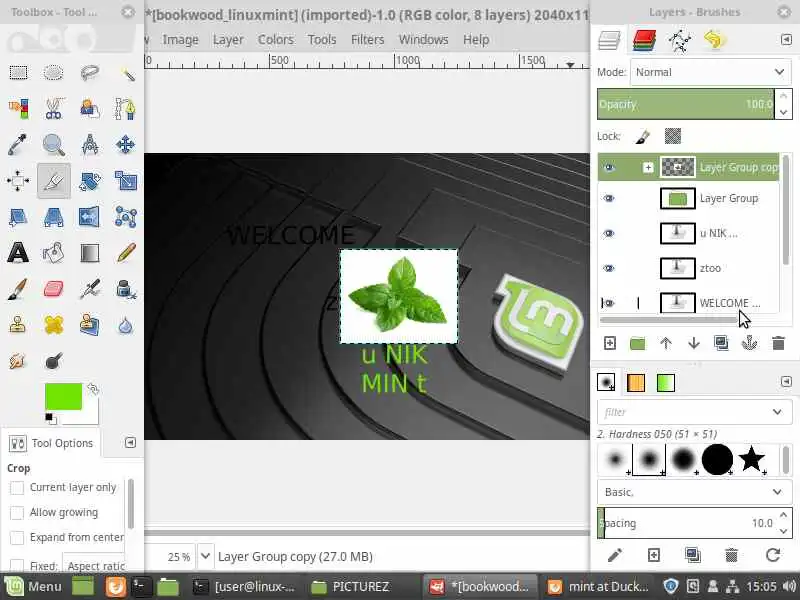The height and width of the screenshot is (600, 800).
Task: Open Tool Options configure menu arrow
Action: (x=130, y=442)
